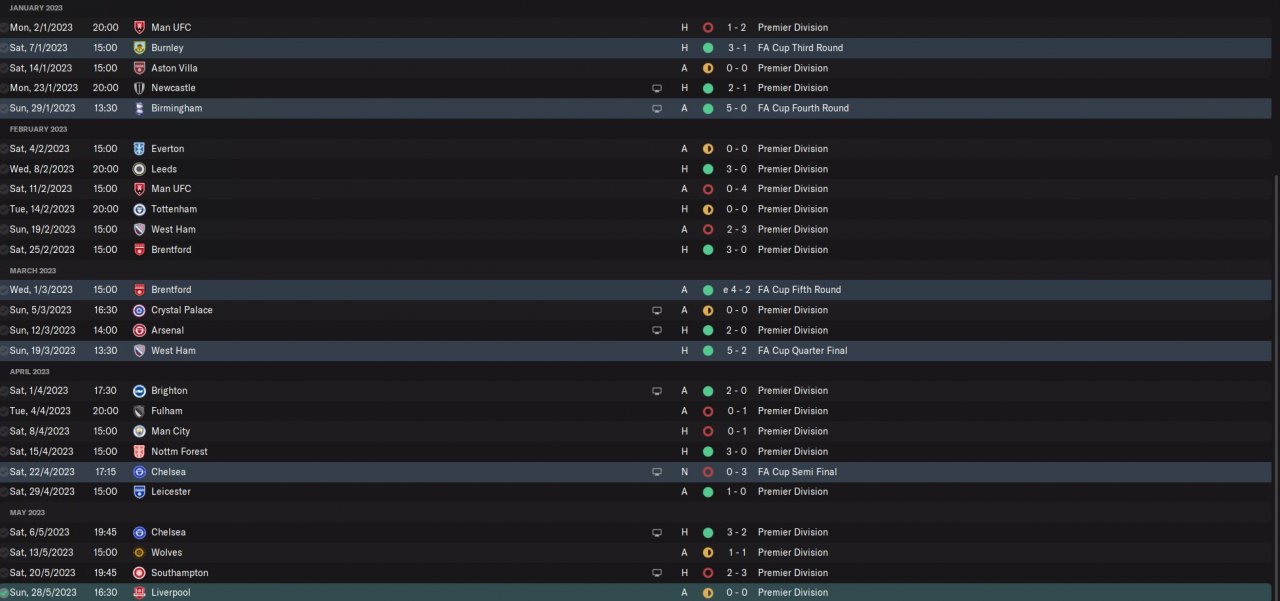The height and width of the screenshot is (601, 1280).
Task: Click the TV broadcast icon on Arsenal row
Action: 657,330
